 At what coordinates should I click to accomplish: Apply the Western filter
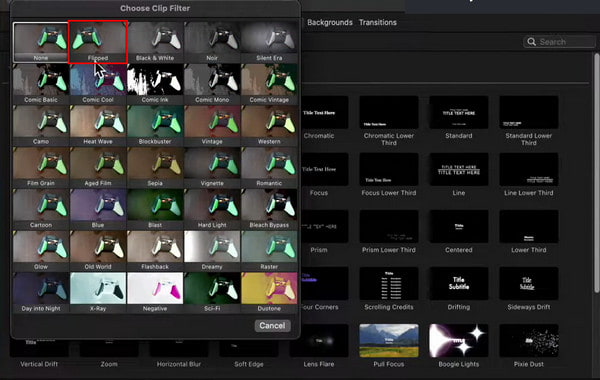[x=269, y=126]
